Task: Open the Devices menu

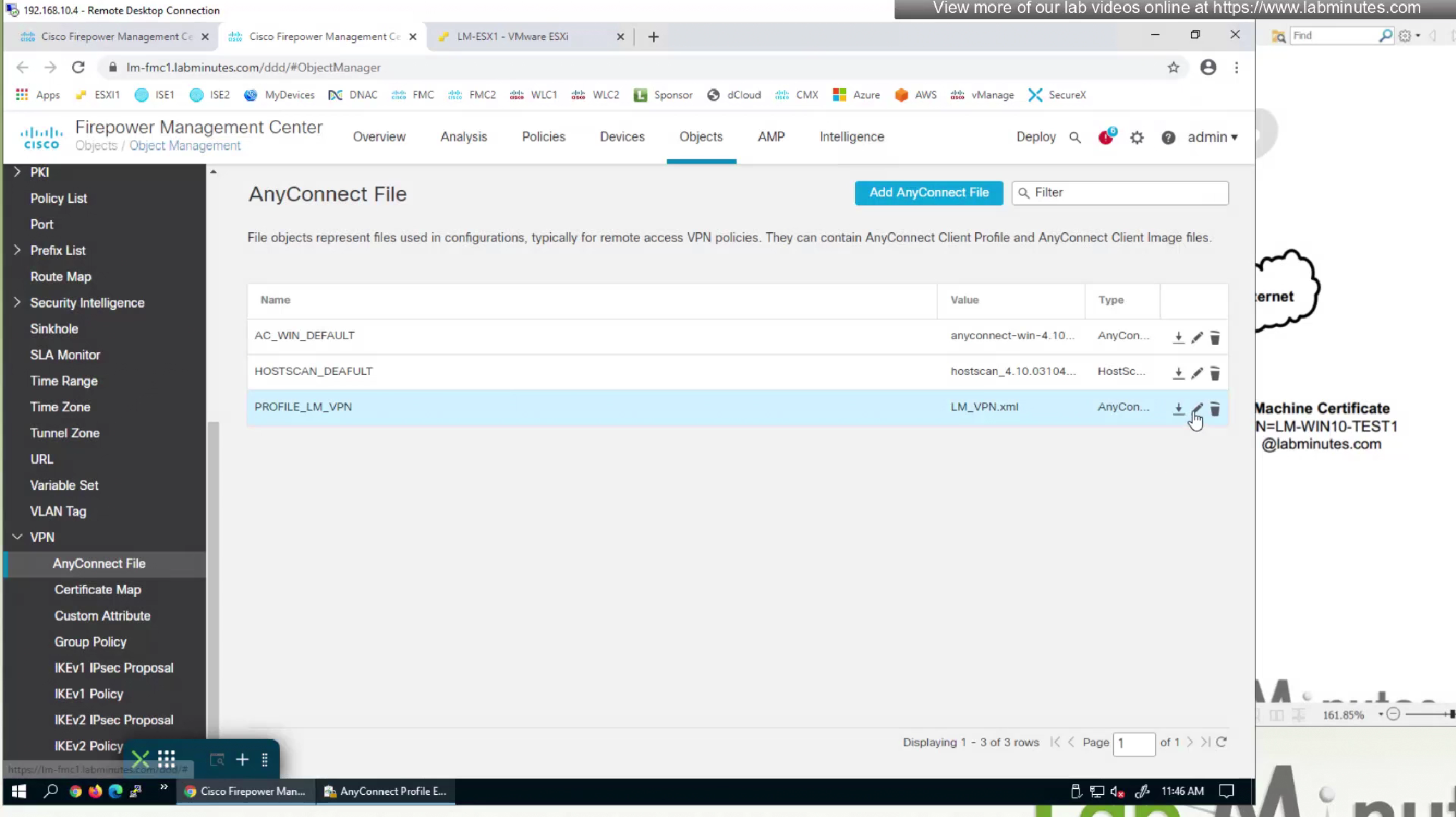Action: click(622, 137)
